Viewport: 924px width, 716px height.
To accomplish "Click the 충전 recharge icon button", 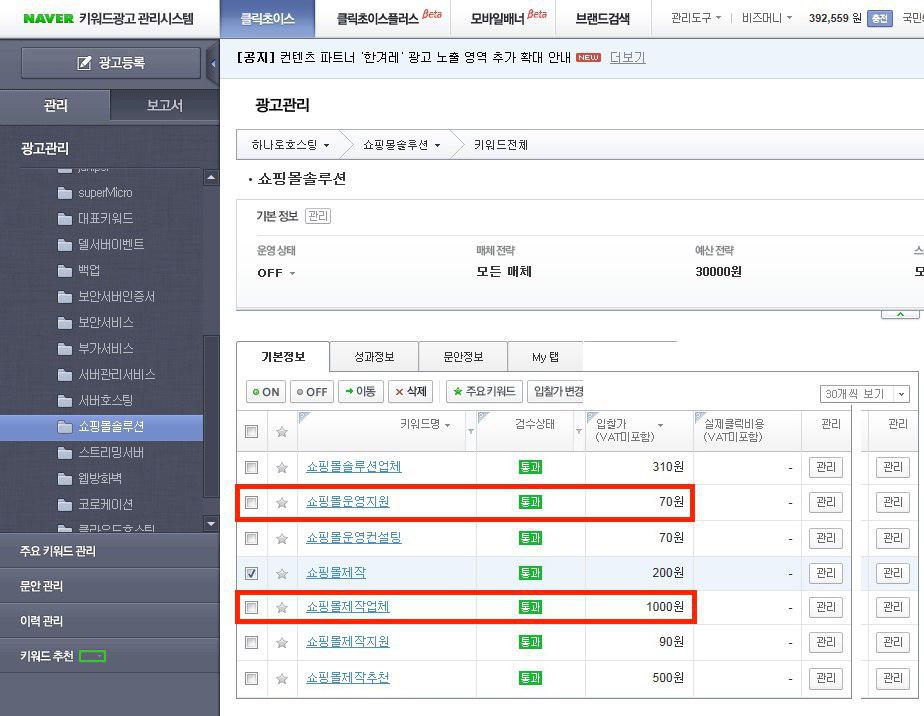I will point(879,19).
